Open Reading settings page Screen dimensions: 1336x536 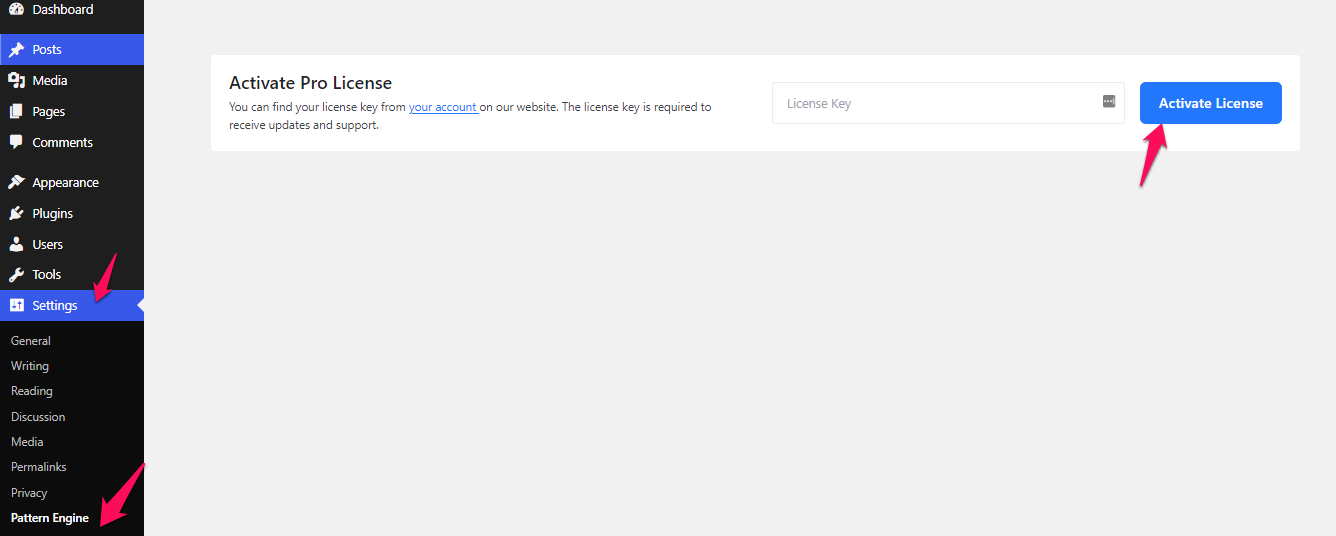tap(32, 391)
